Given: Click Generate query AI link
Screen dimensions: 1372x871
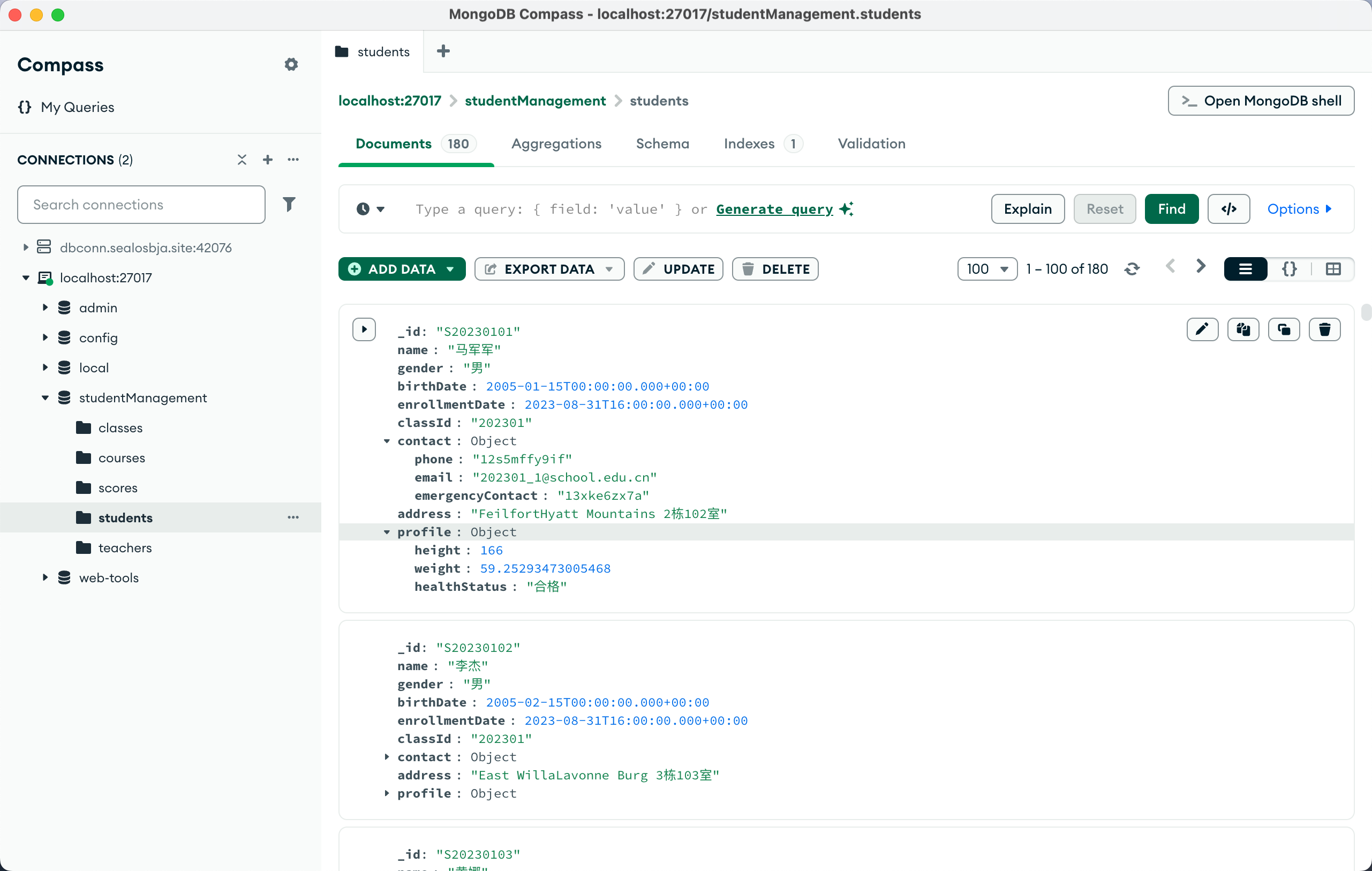Looking at the screenshot, I should coord(774,209).
